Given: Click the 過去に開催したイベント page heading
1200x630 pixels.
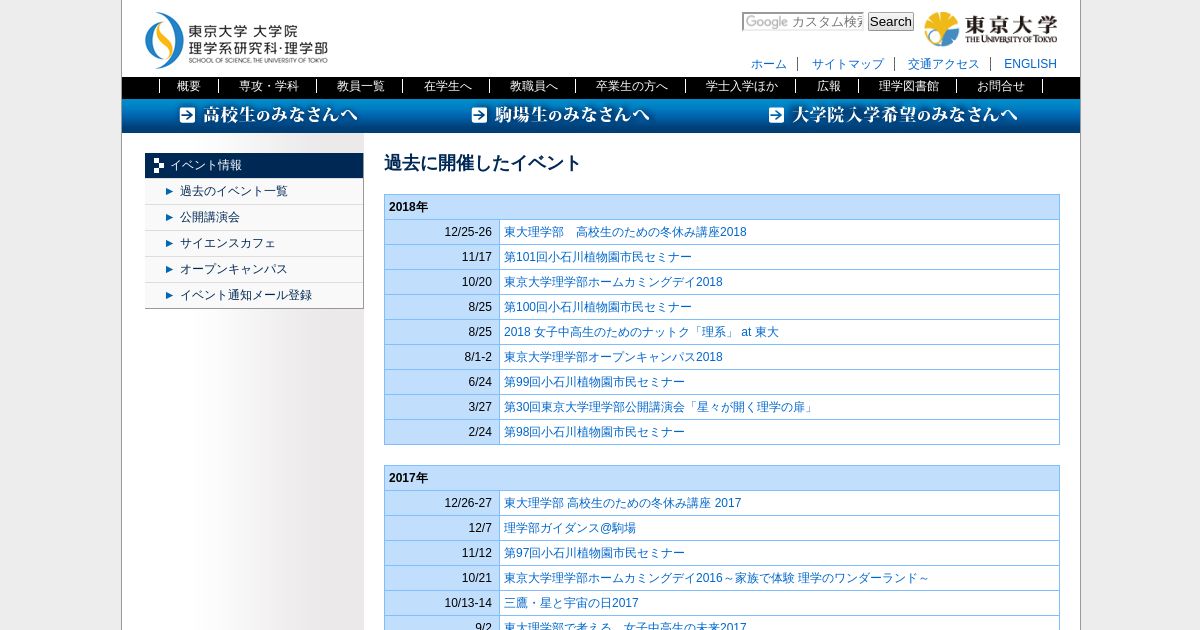Looking at the screenshot, I should (482, 163).
